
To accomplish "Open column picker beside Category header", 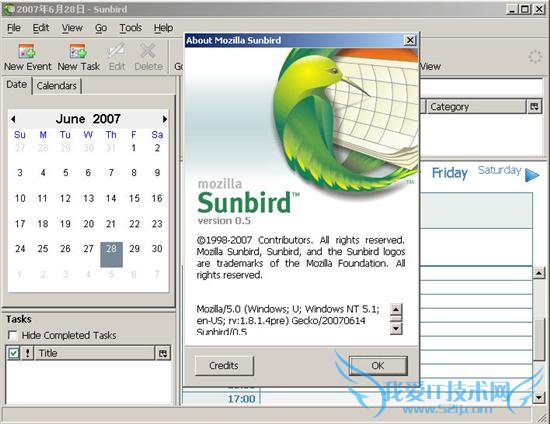I will 534,107.
